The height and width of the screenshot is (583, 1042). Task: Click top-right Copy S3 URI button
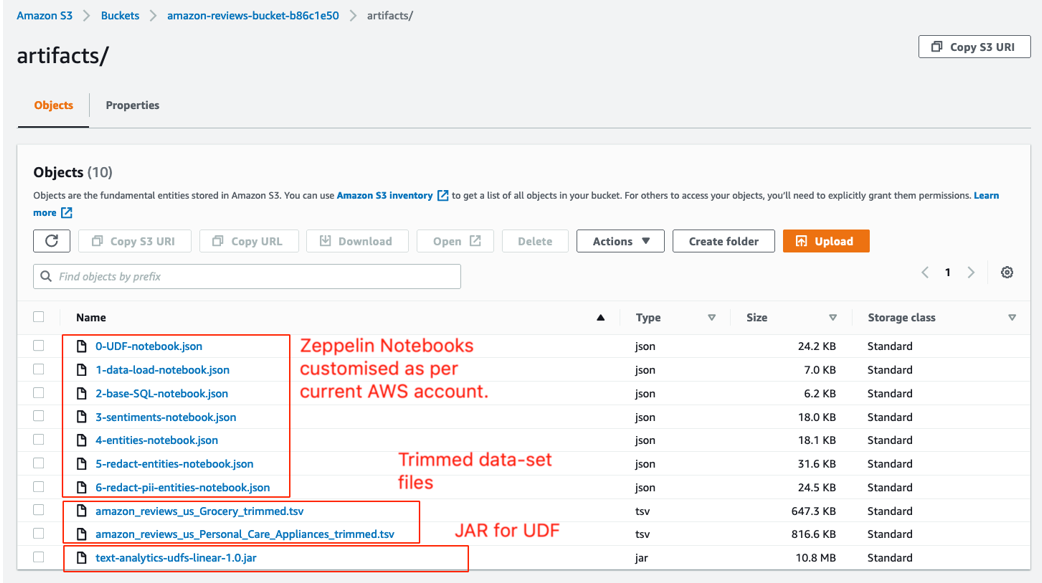tap(974, 47)
